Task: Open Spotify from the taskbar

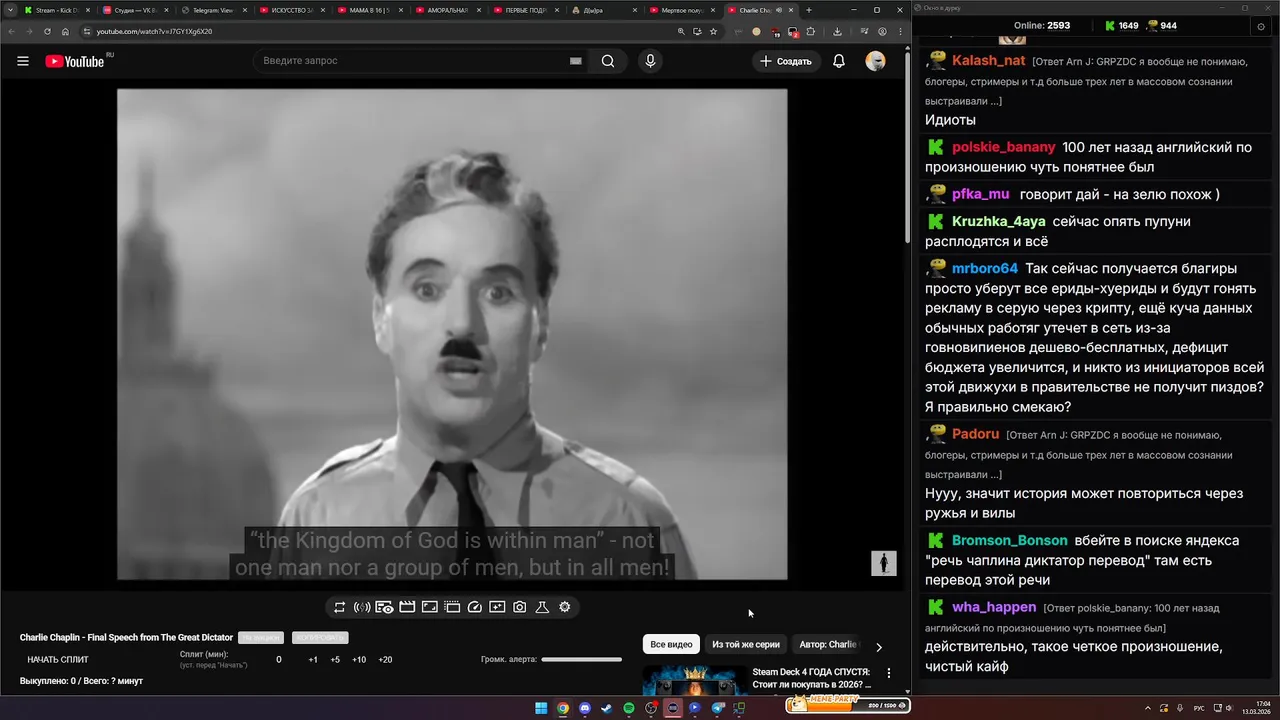Action: [629, 708]
